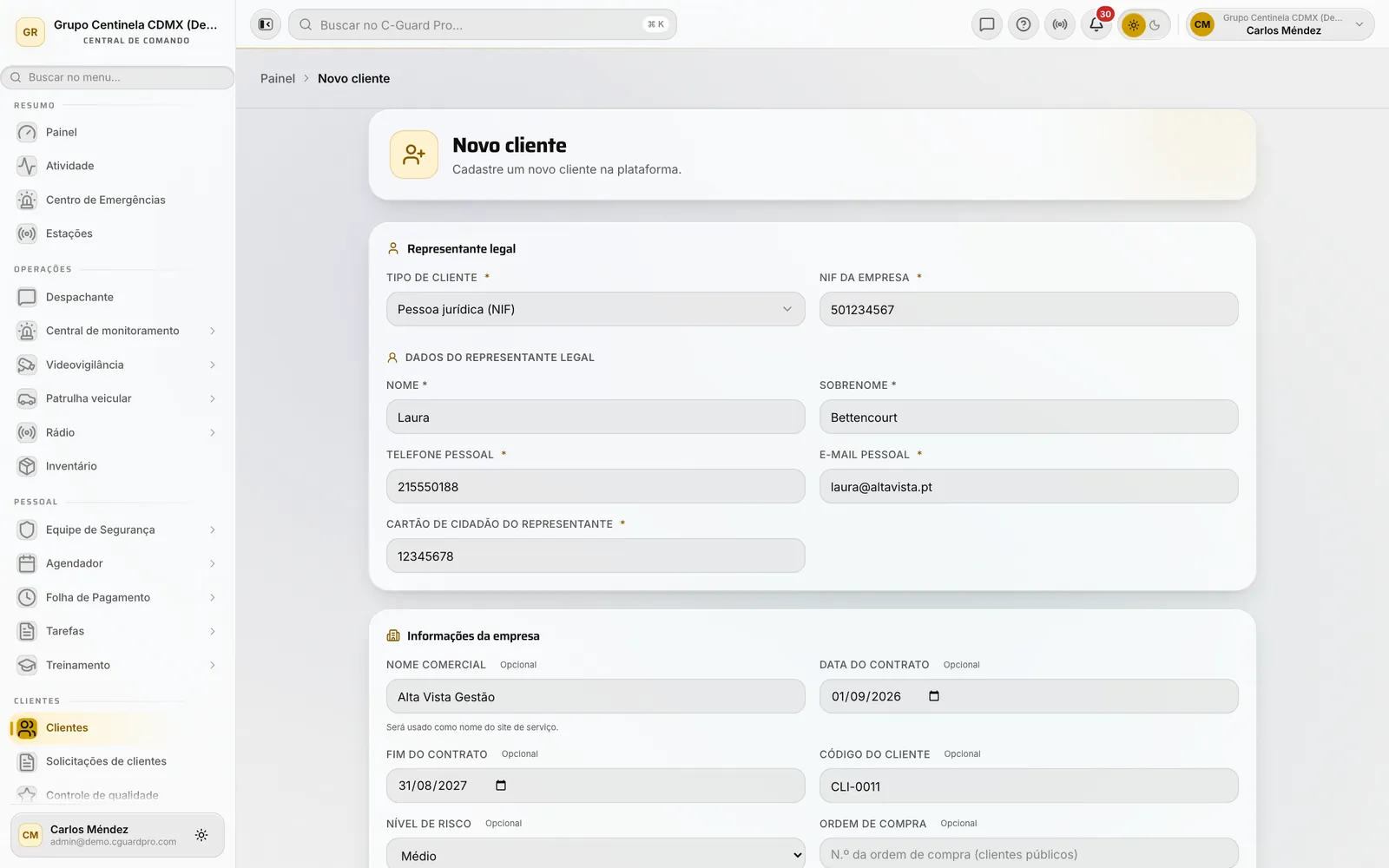
Task: Expand the Patrulha veicular submenu
Action: pos(212,398)
